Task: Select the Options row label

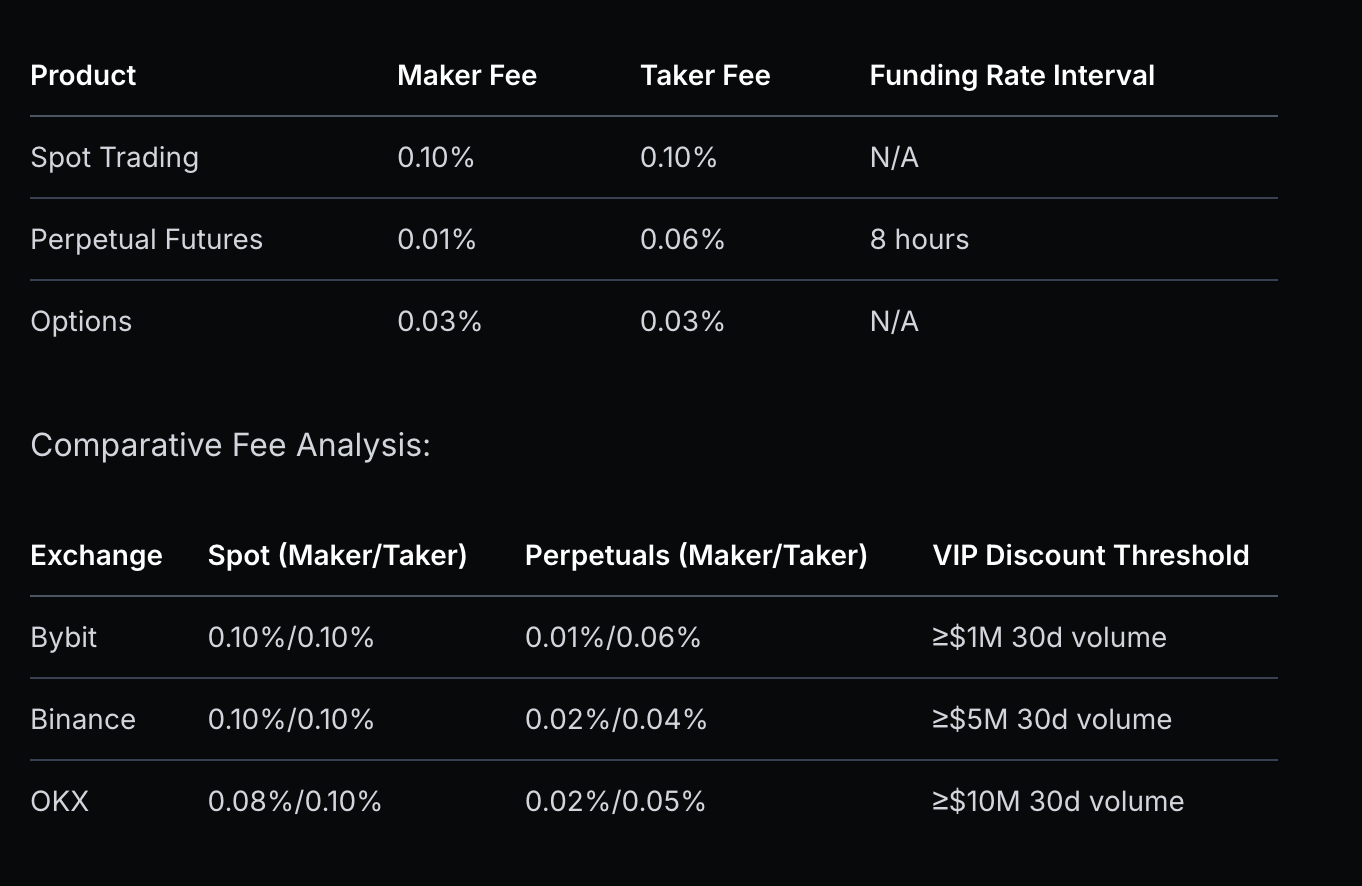Action: pyautogui.click(x=81, y=322)
